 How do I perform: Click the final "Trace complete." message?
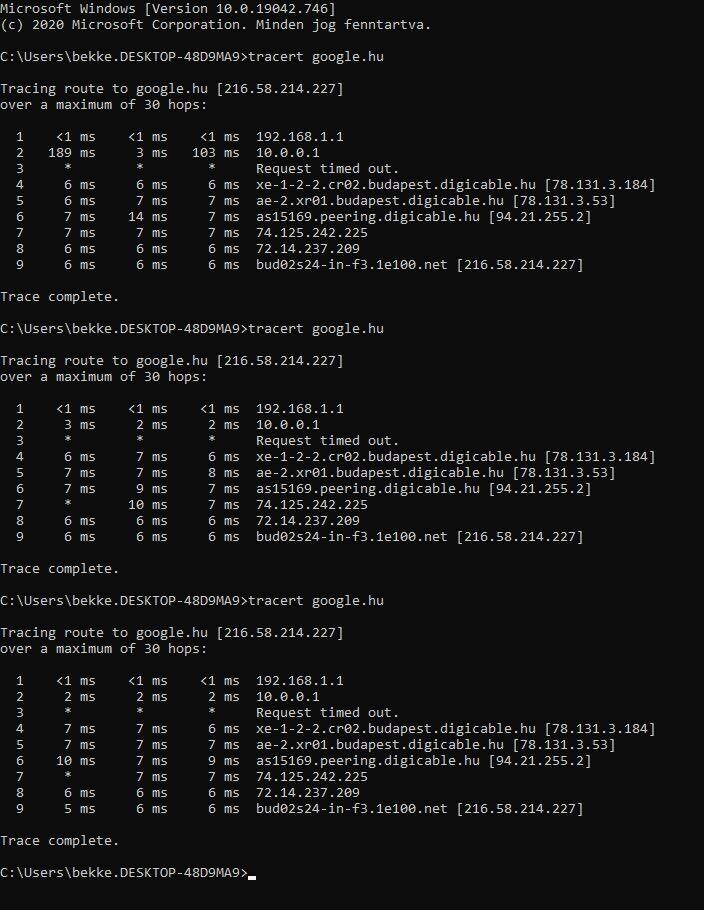pyautogui.click(x=59, y=841)
